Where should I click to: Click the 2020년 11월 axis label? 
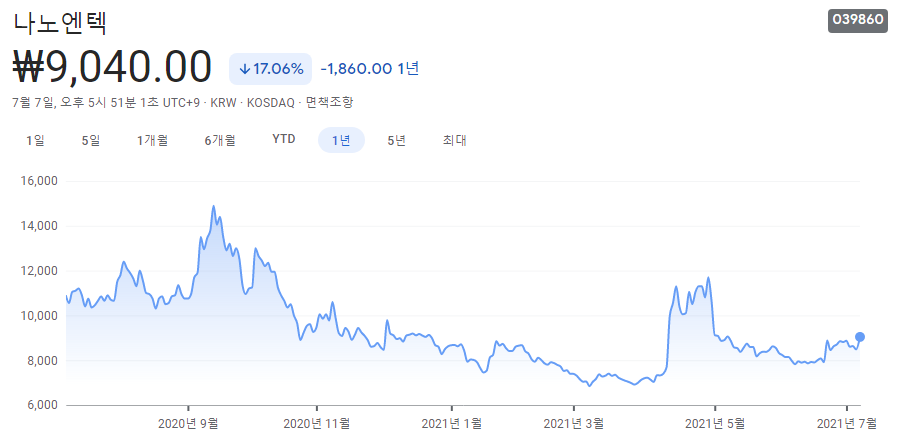point(316,423)
